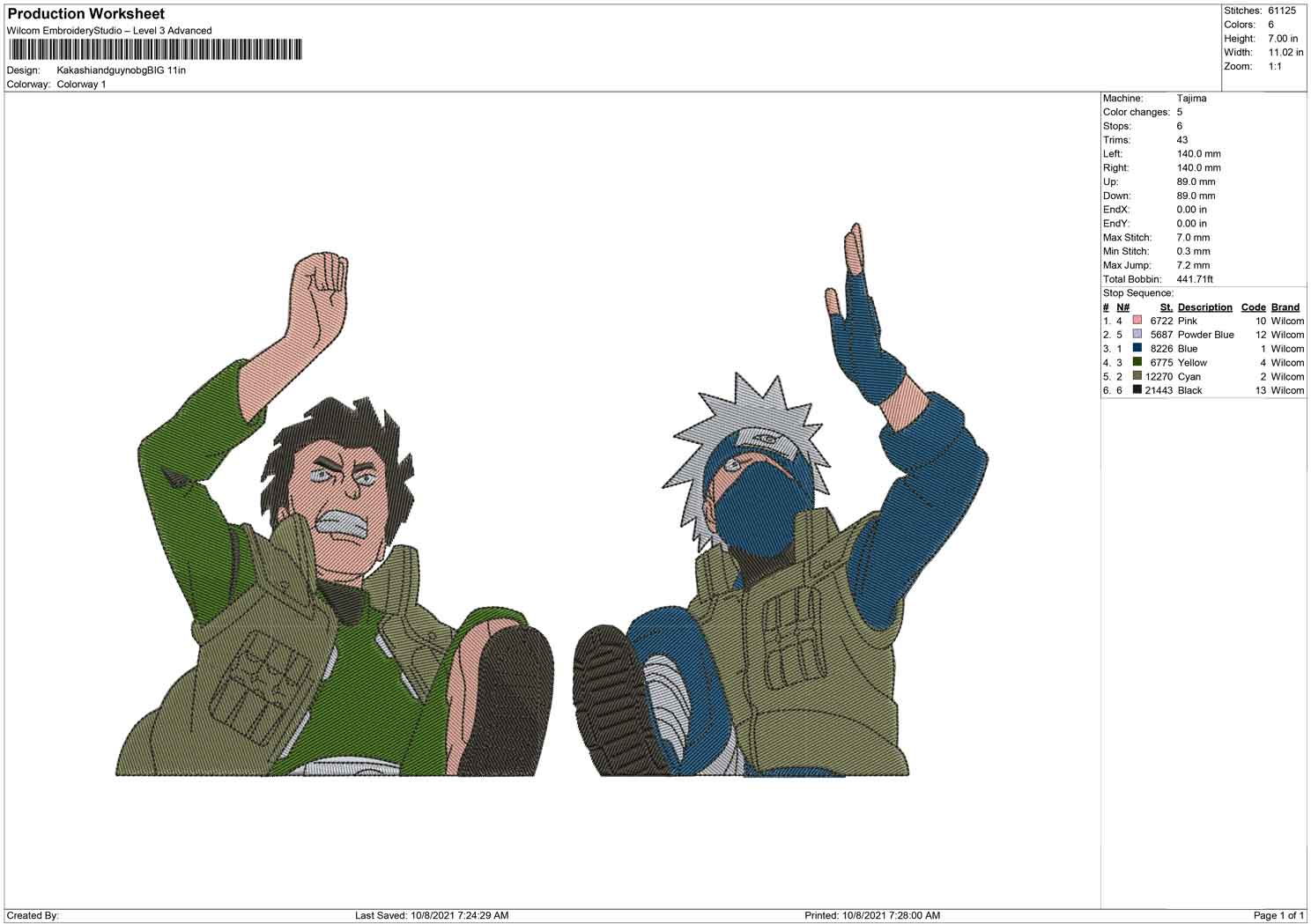Select the "Yellow" description text
Screen dimensions: 1311x924
(x=1193, y=363)
